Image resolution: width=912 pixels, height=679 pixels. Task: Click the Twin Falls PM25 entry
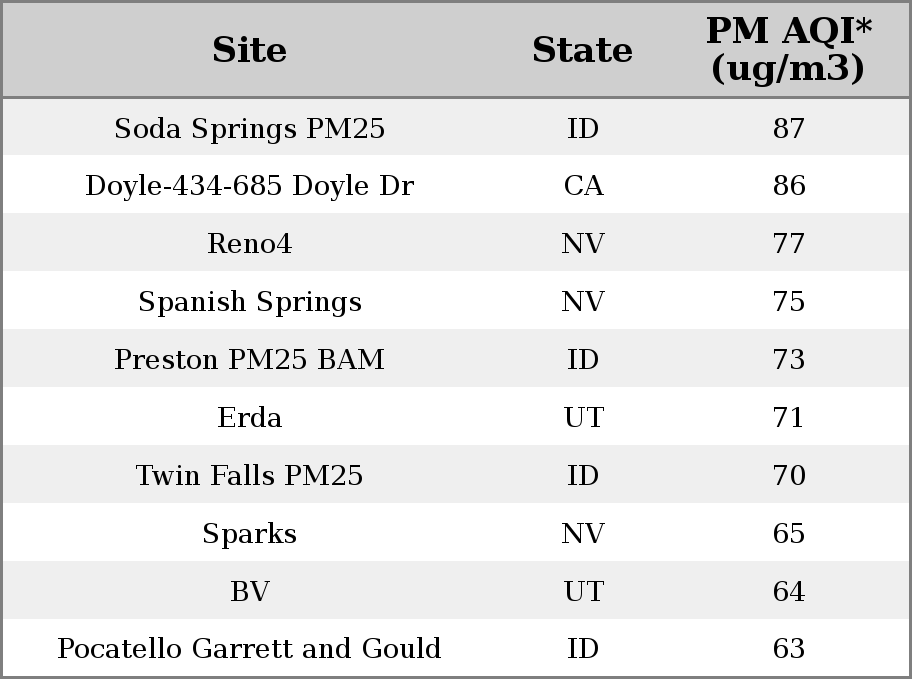pyautogui.click(x=250, y=475)
